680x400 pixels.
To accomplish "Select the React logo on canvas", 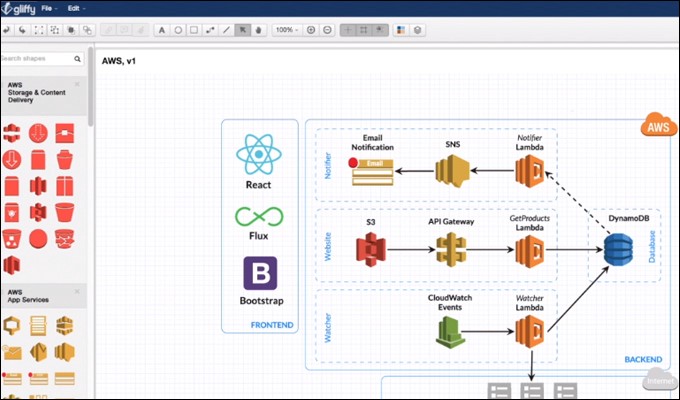I will tap(259, 154).
